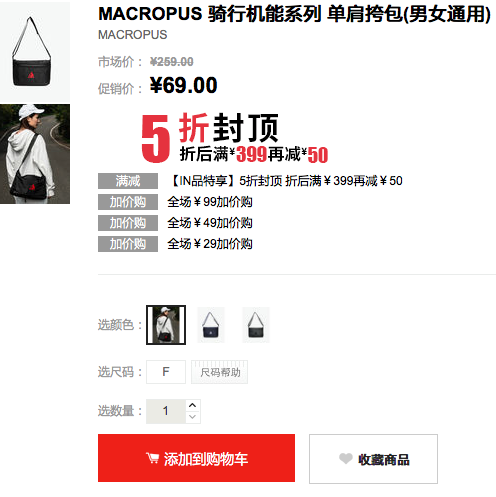Select the model-photo color swatch
Screen dimensions: 496x497
tap(166, 325)
